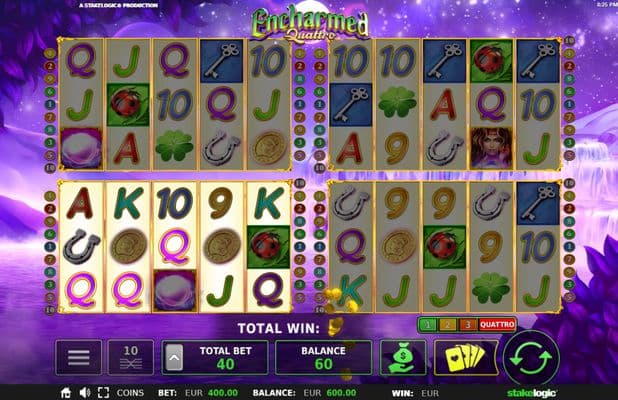This screenshot has width=618, height=400.
Task: Open the 10 paylines selector
Action: [x=131, y=357]
